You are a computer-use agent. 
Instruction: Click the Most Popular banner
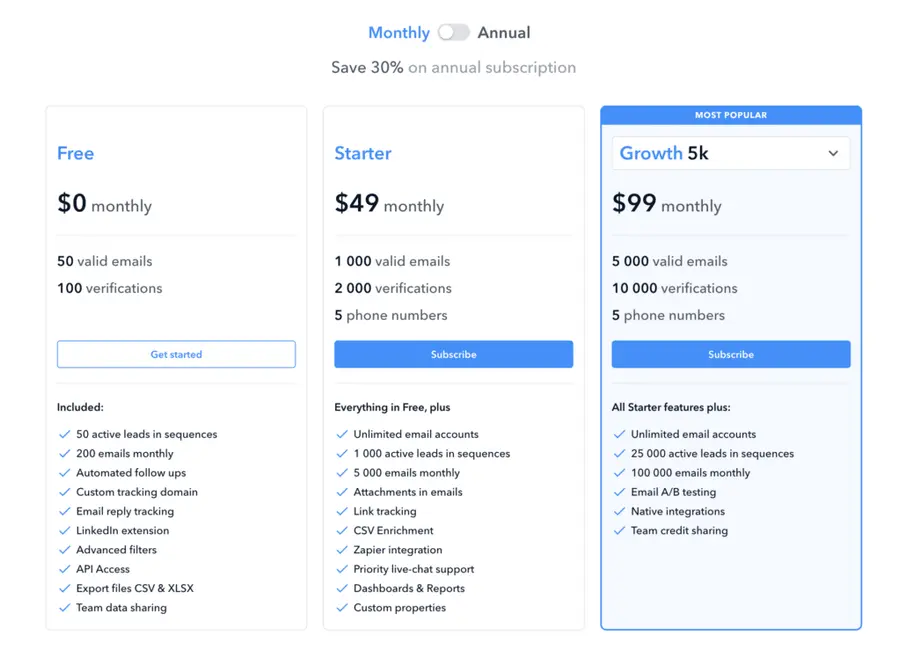click(731, 115)
